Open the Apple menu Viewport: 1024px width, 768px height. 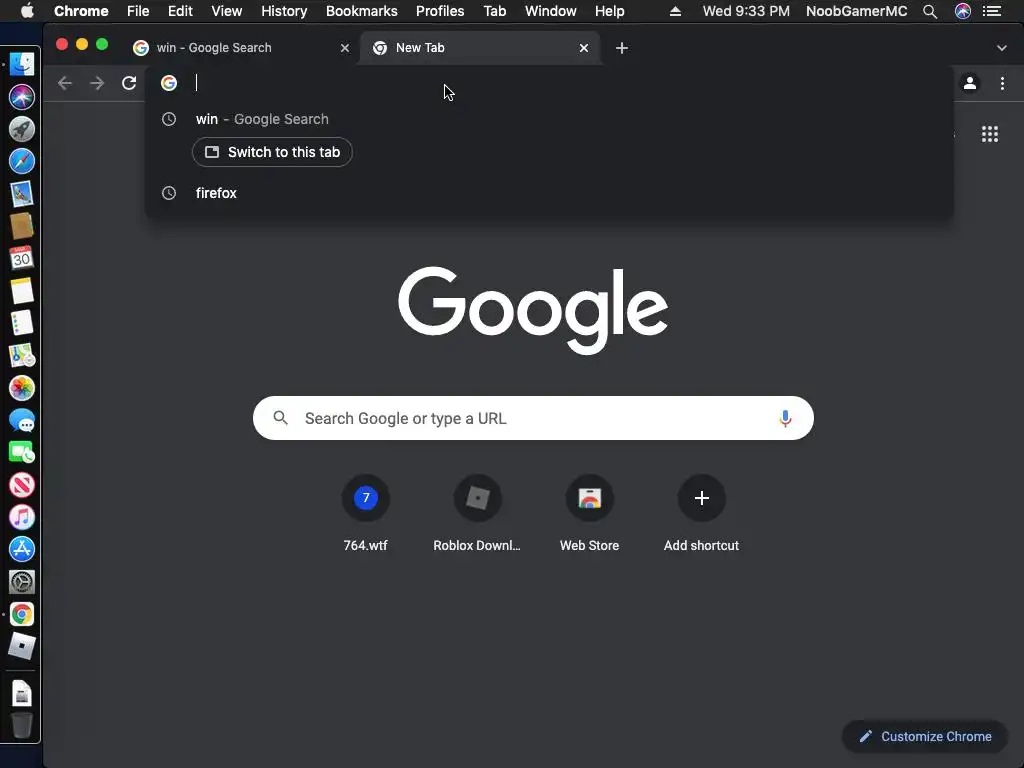(x=27, y=11)
